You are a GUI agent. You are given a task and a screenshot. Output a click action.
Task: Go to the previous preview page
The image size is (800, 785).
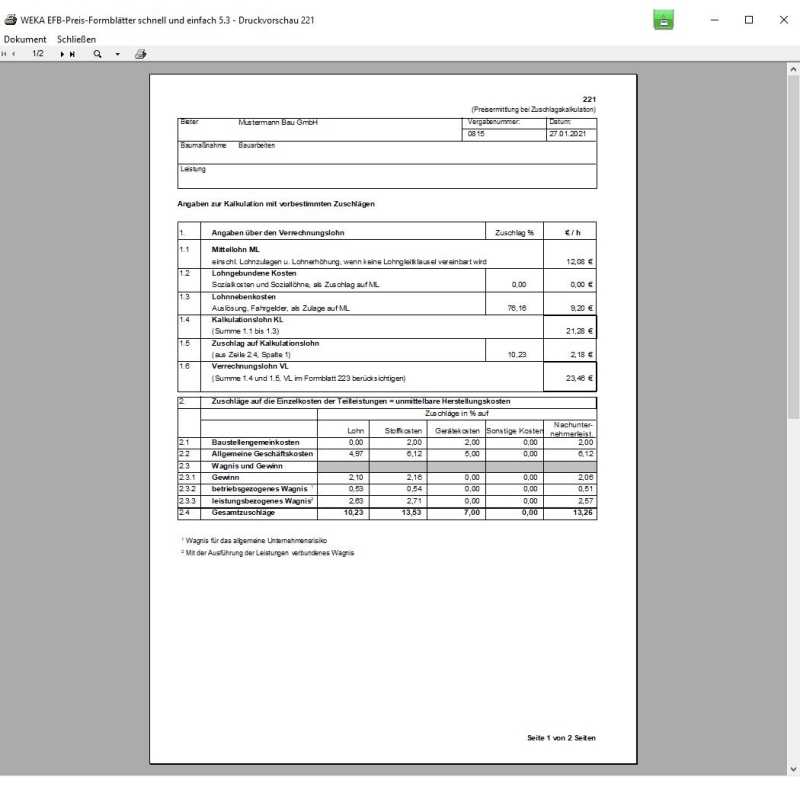click(x=15, y=53)
